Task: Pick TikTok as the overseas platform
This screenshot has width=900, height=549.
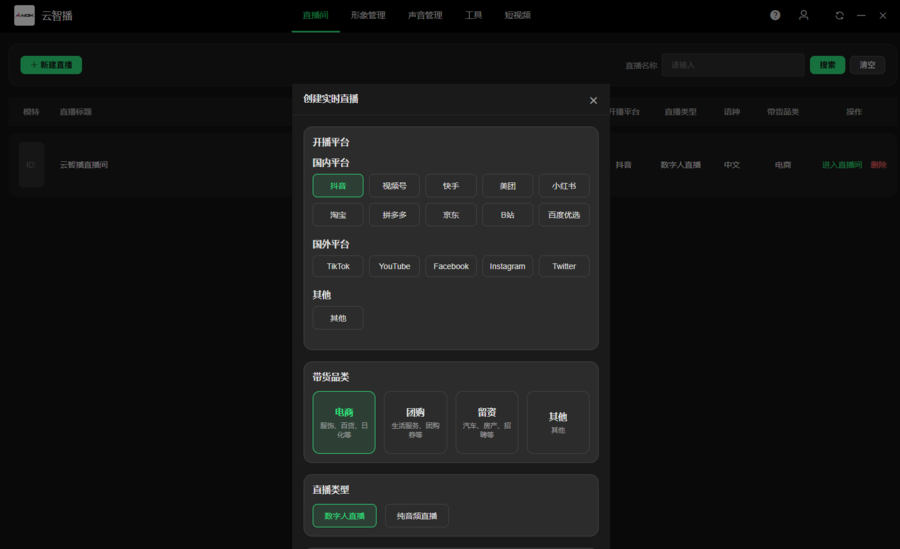Action: [x=338, y=266]
